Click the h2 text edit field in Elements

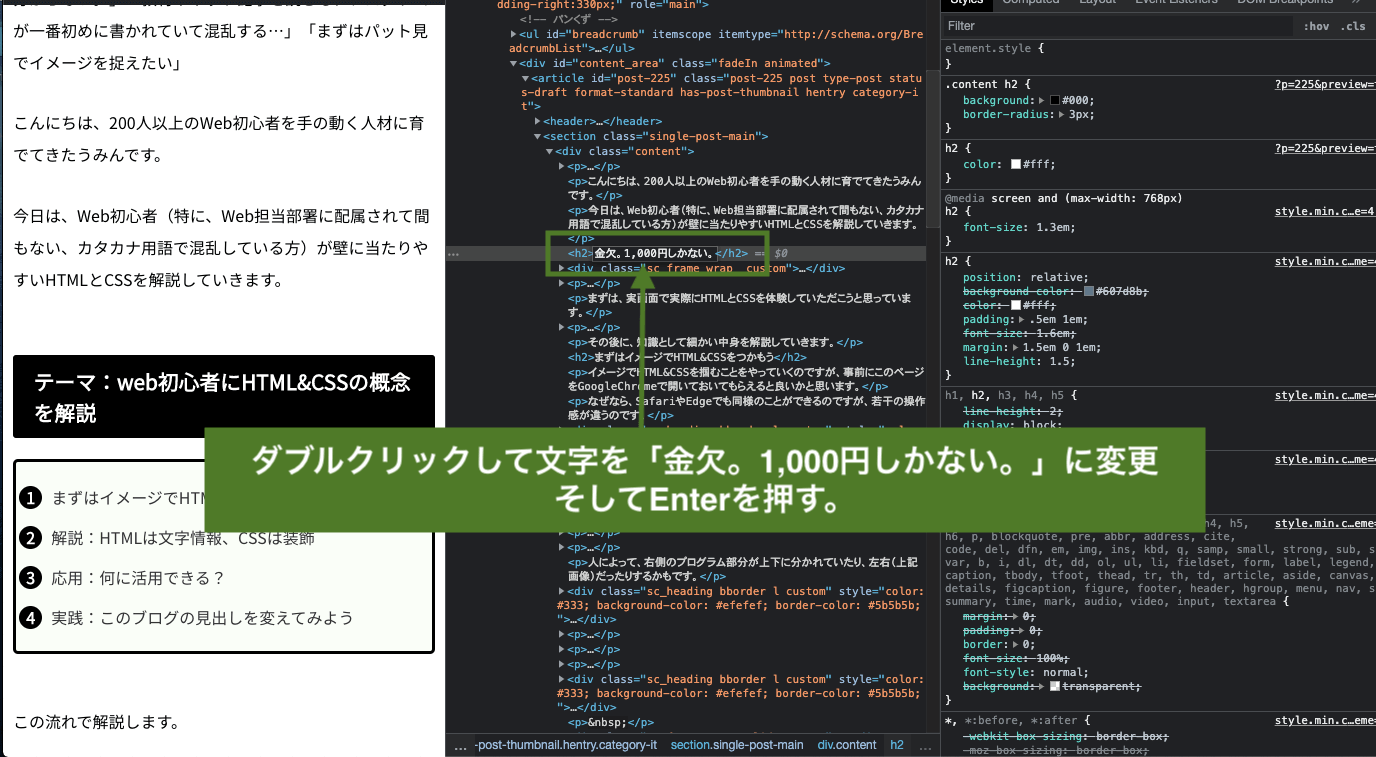(654, 253)
